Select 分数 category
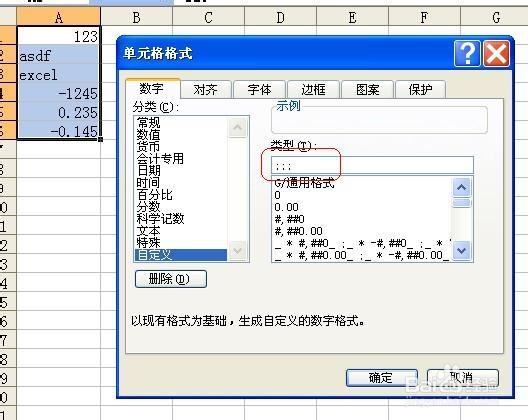This screenshot has height=420, width=528. pyautogui.click(x=181, y=206)
